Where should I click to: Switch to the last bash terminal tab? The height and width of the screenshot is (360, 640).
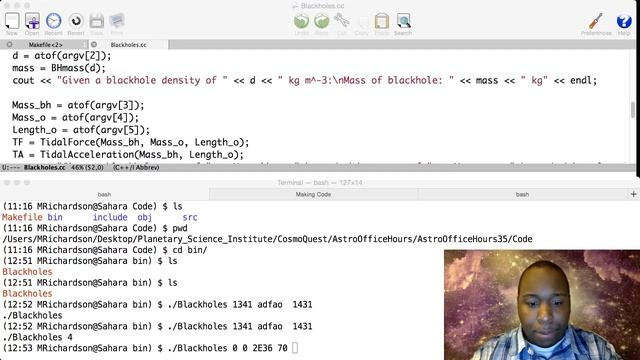522,195
